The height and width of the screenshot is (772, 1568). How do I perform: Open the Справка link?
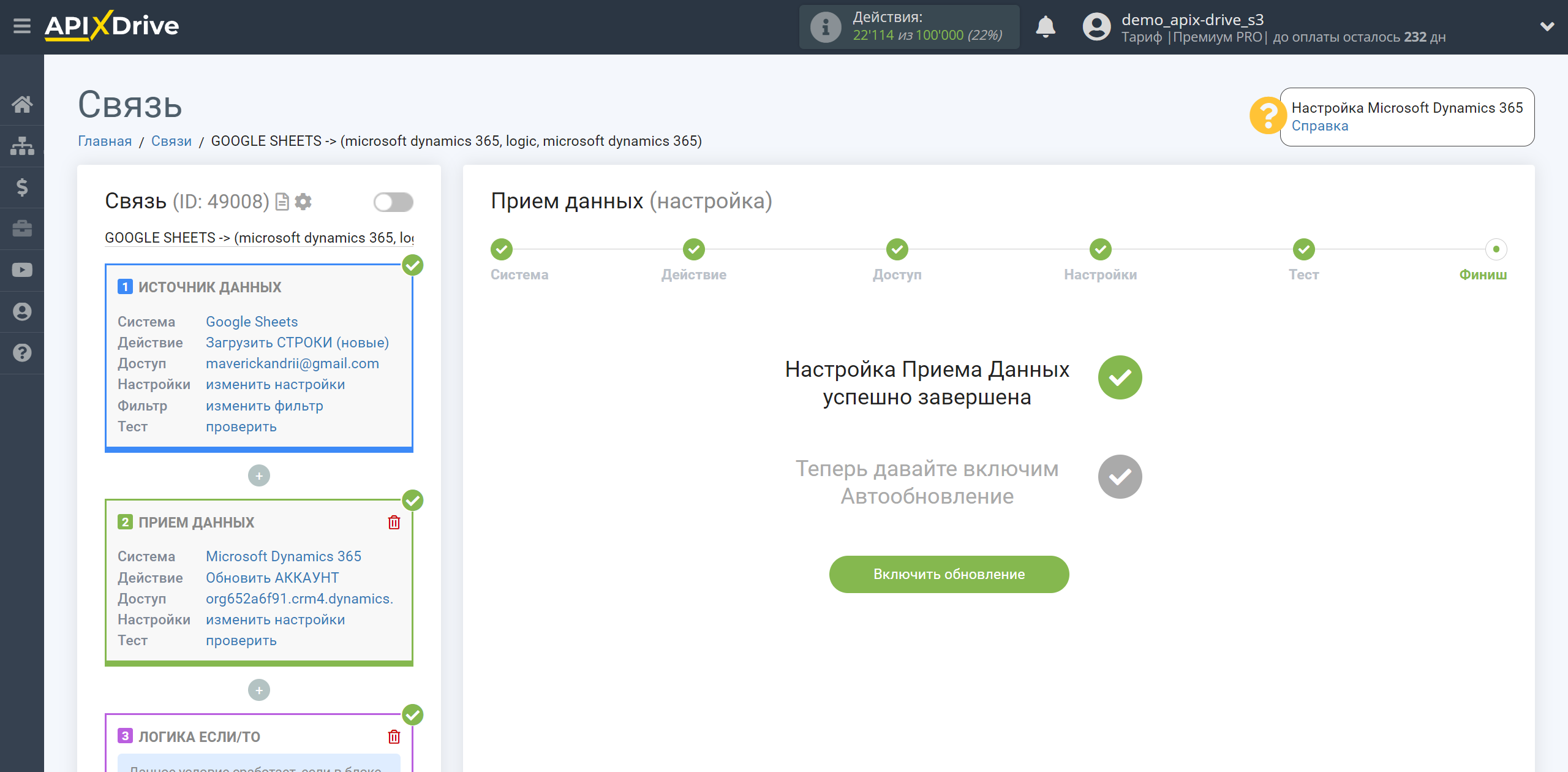[1320, 126]
